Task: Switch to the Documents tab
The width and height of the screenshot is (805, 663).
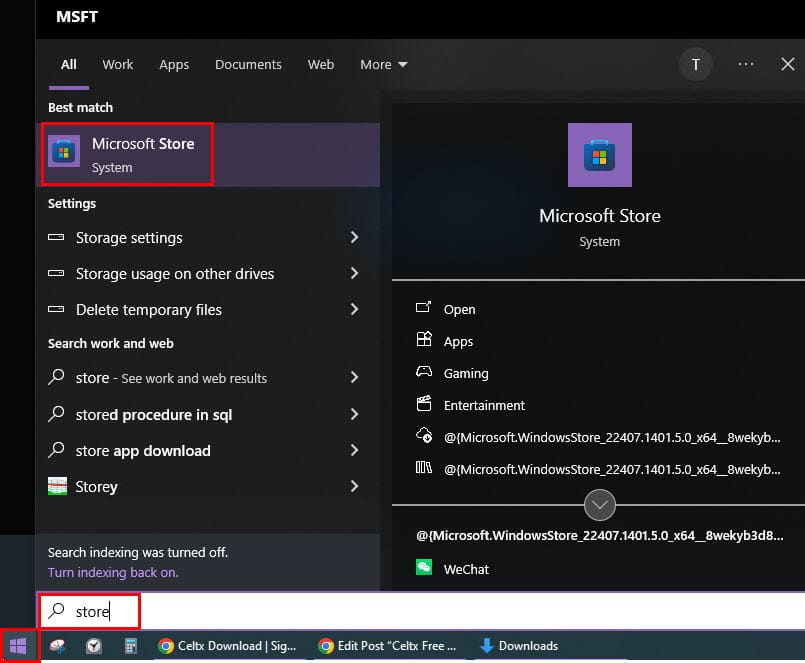Action: coord(247,64)
